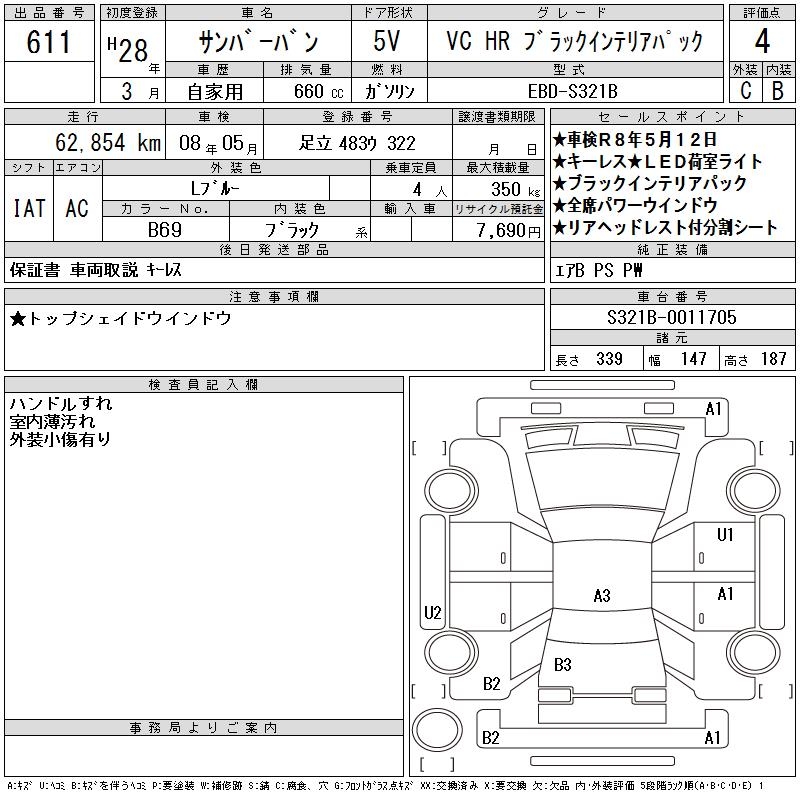Select air conditioner value AC
Viewport: 800px width, 800px height.
coord(77,208)
